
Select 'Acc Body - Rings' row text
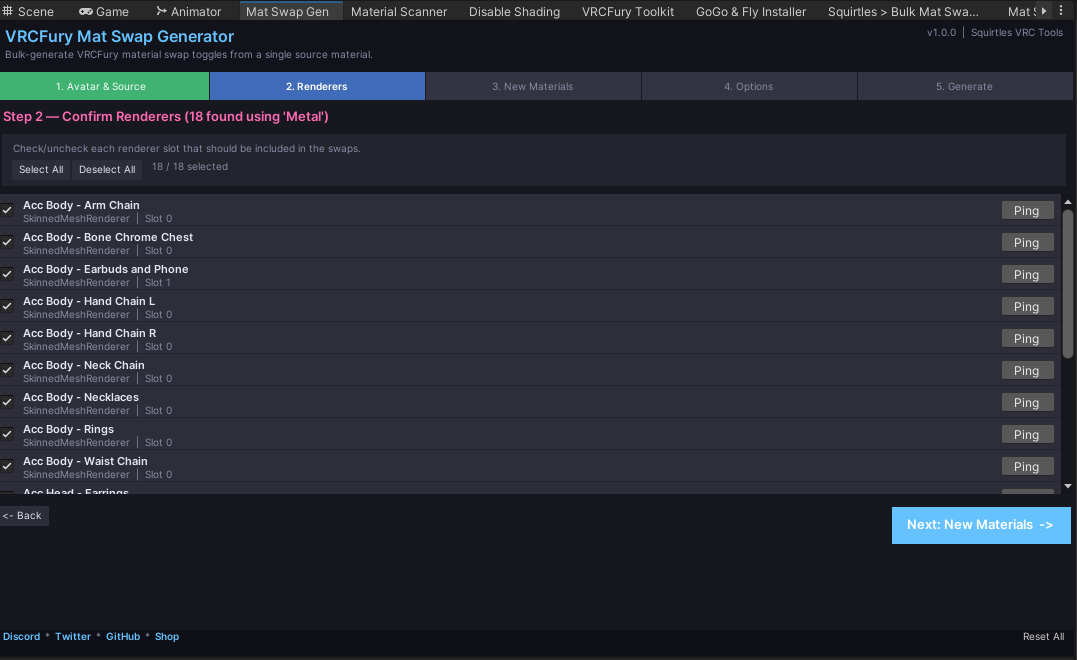[x=69, y=429]
